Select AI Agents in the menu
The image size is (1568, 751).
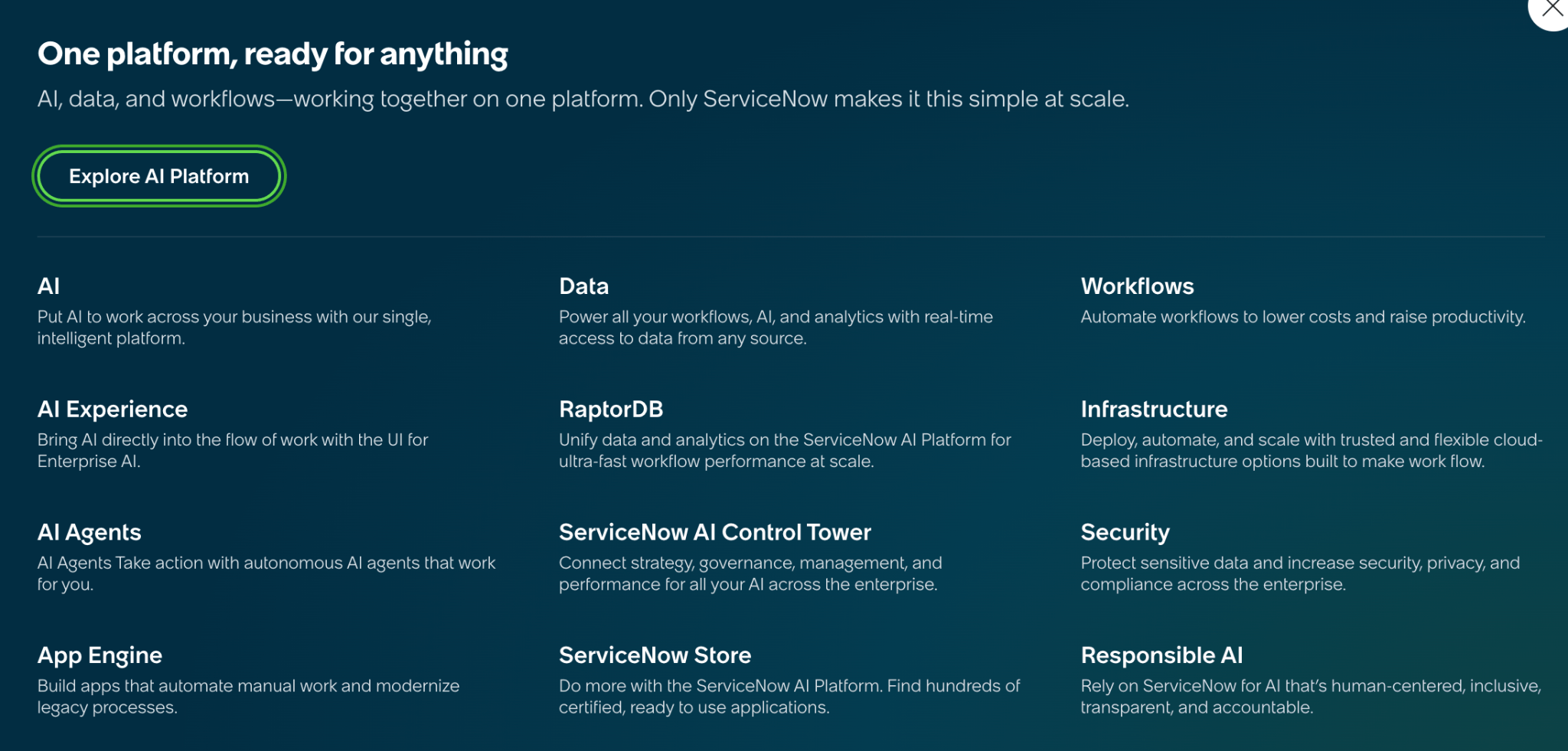click(90, 532)
